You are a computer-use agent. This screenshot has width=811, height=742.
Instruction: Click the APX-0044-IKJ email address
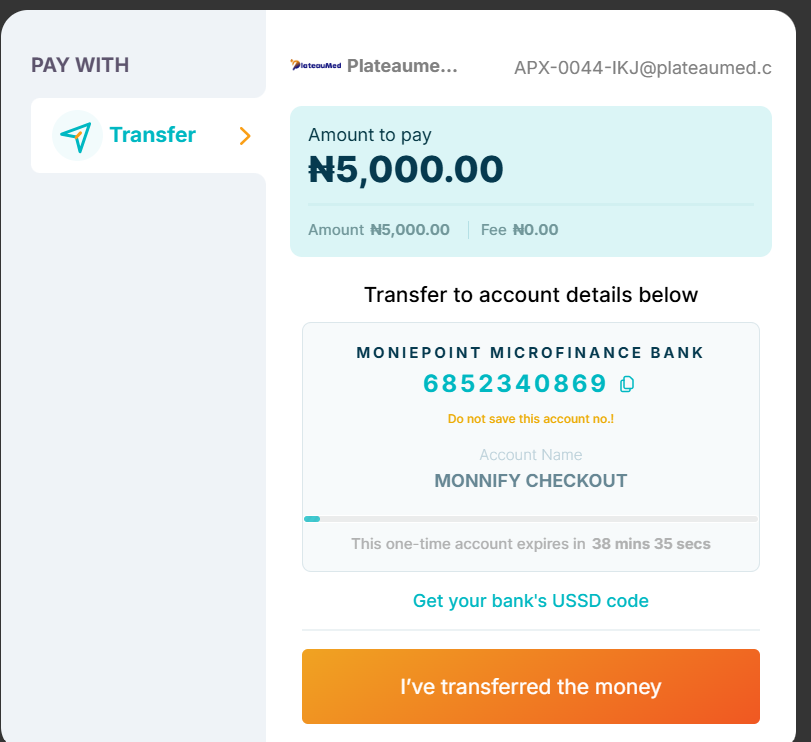pyautogui.click(x=642, y=68)
